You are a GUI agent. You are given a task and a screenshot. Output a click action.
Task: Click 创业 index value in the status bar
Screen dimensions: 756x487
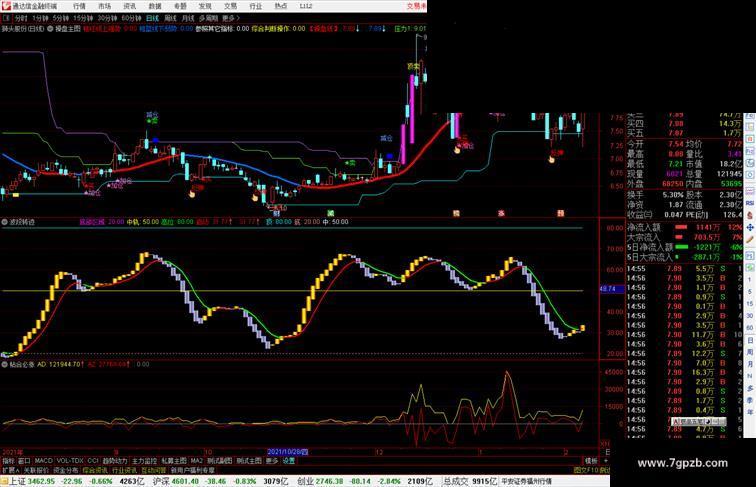329,481
